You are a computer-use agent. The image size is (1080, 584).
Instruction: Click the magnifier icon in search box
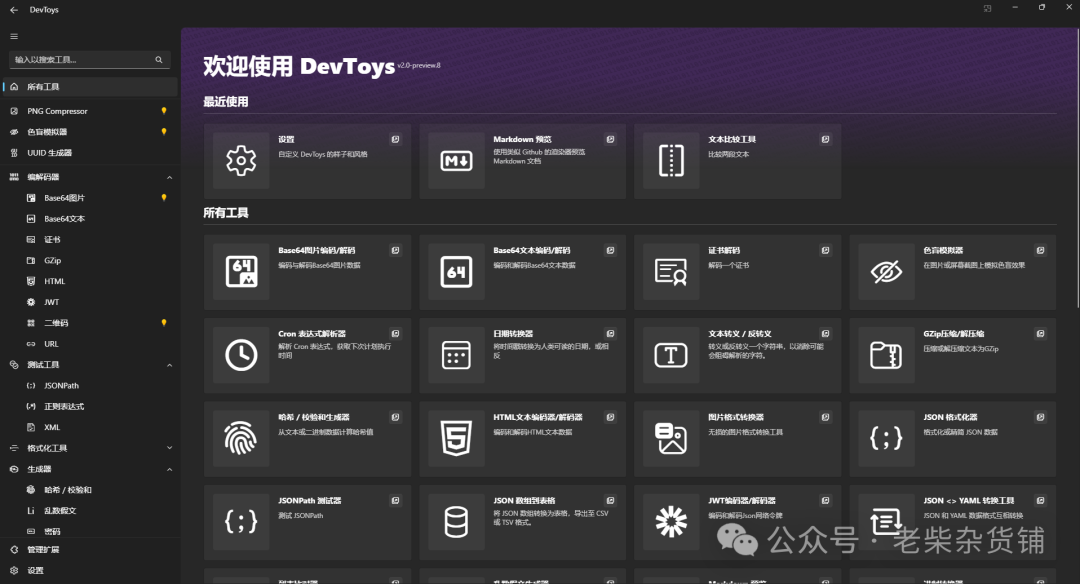(x=159, y=60)
